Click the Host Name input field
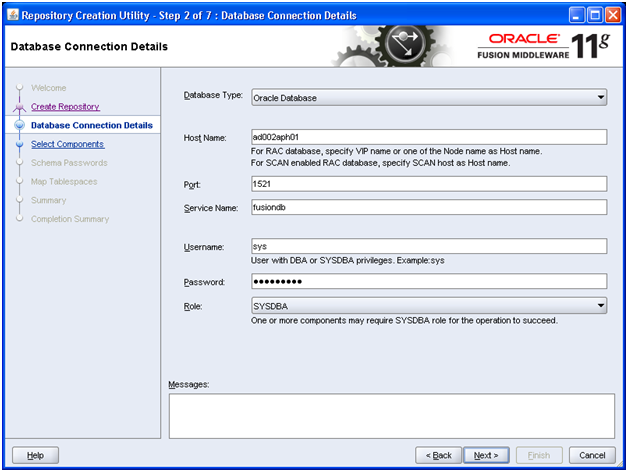This screenshot has height=472, width=628. 429,137
